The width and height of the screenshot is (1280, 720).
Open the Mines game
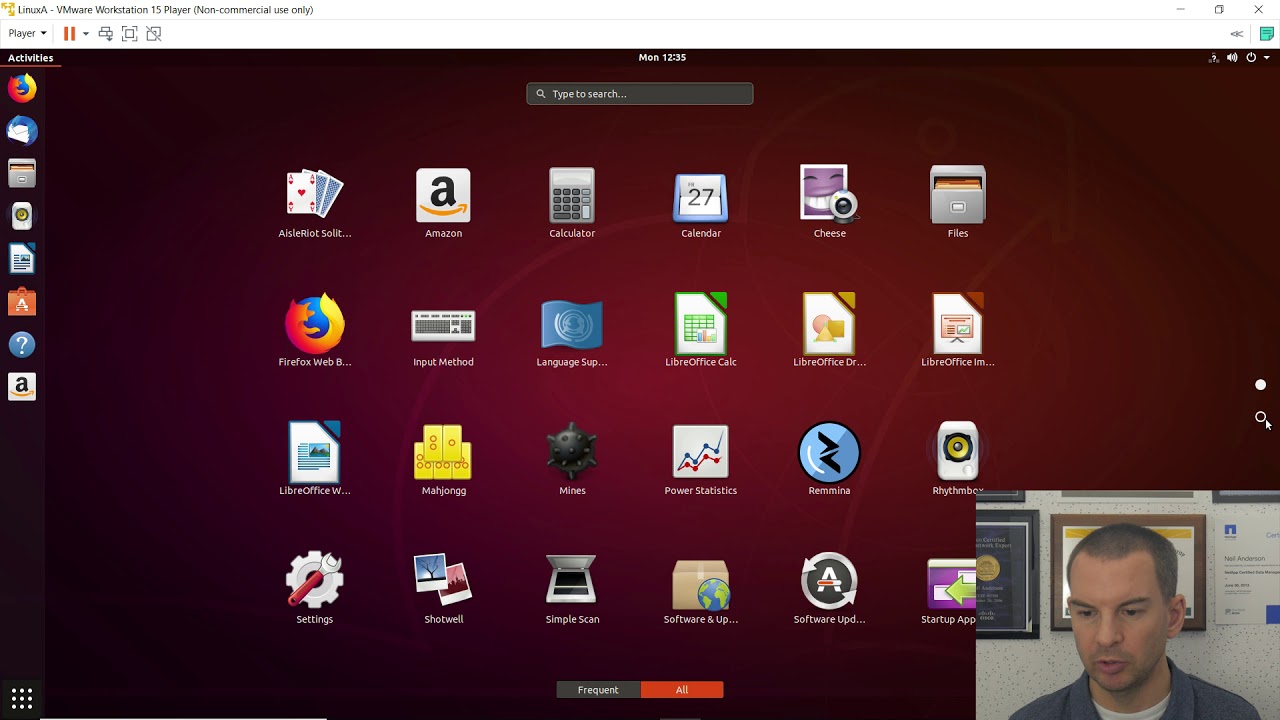(x=572, y=460)
